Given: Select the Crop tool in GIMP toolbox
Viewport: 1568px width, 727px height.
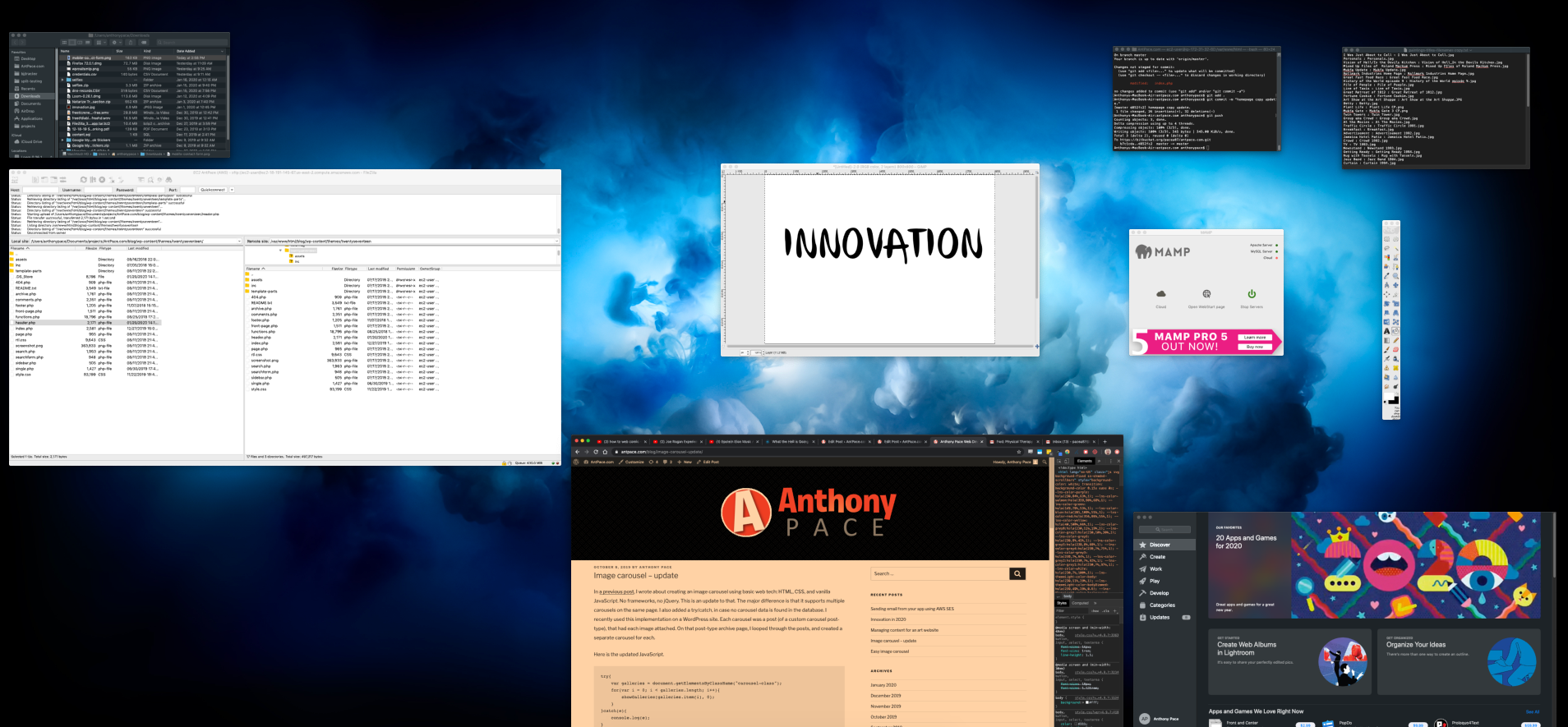Looking at the screenshot, I should (x=1395, y=294).
